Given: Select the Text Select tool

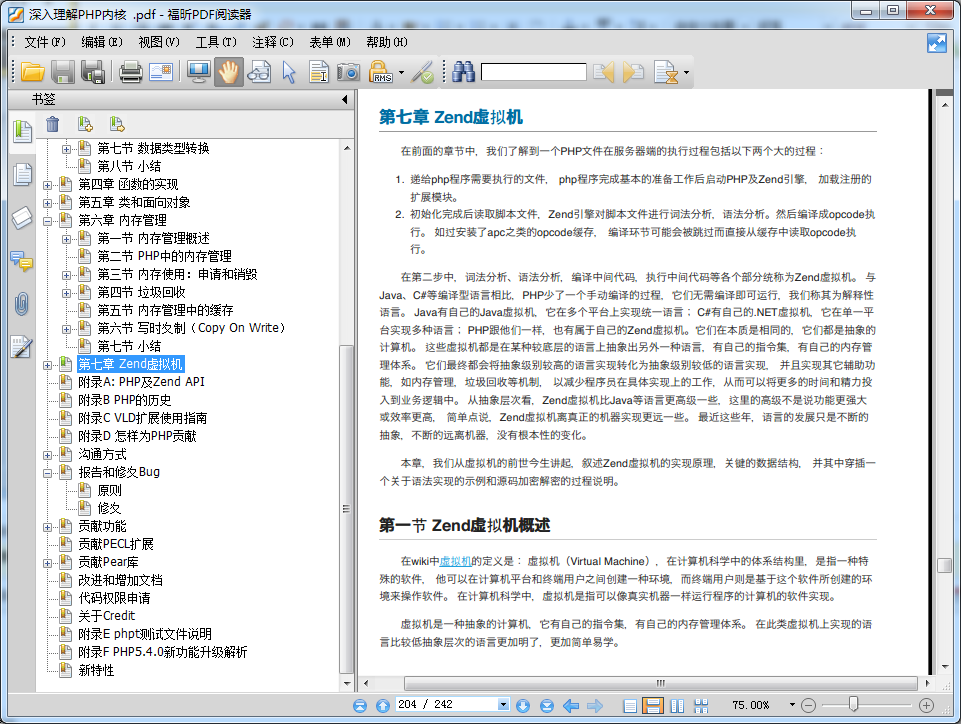Looking at the screenshot, I should point(318,72).
